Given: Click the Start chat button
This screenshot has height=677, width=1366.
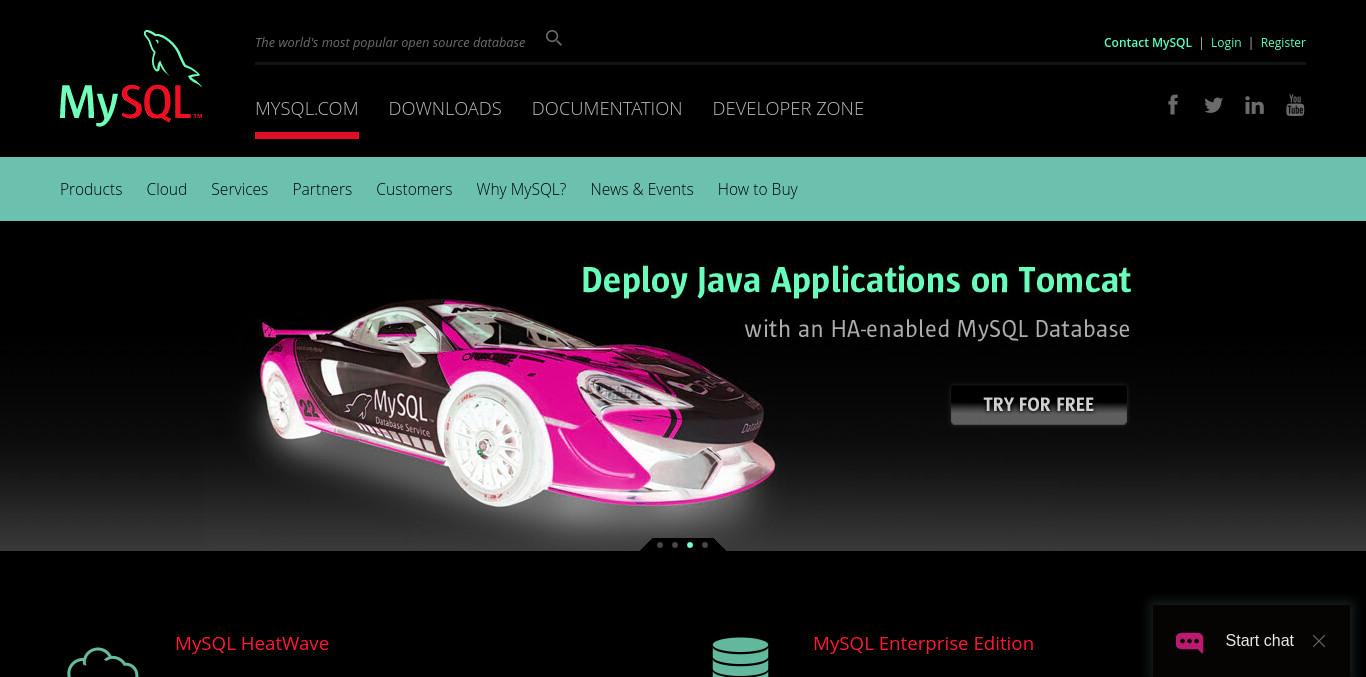Looking at the screenshot, I should 1251,641.
